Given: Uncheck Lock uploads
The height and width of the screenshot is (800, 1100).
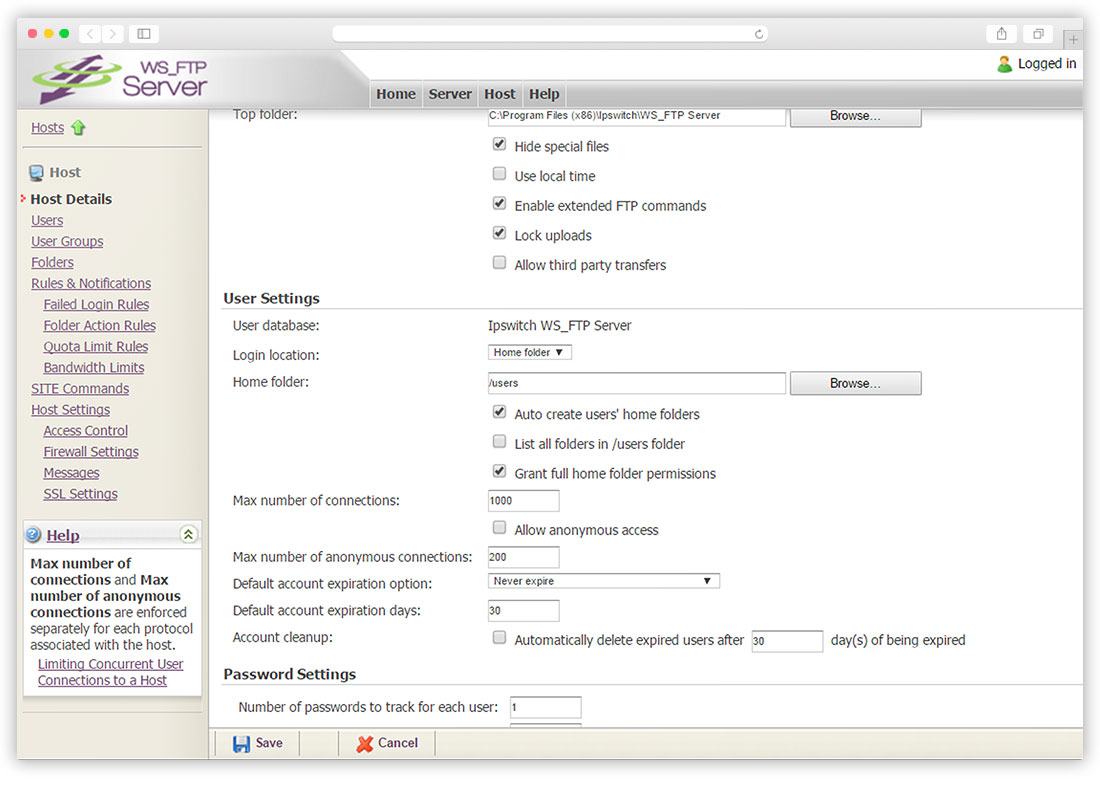Looking at the screenshot, I should (499, 232).
